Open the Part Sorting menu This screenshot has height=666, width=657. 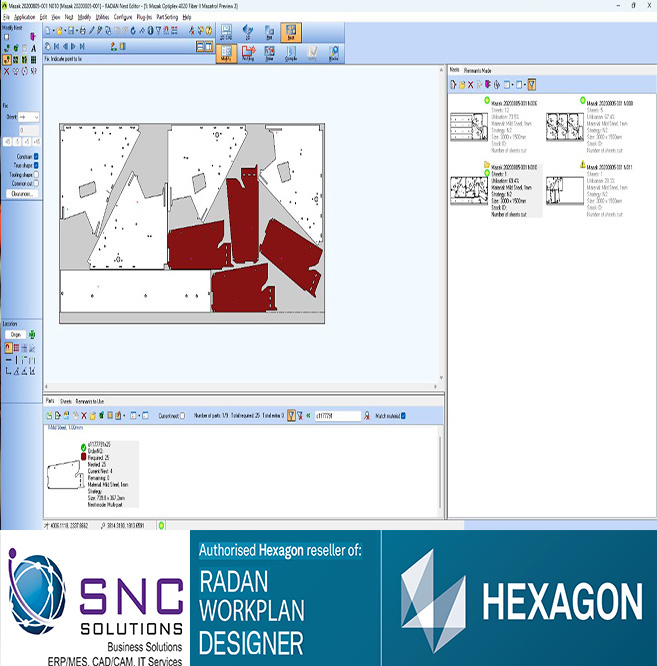click(167, 17)
